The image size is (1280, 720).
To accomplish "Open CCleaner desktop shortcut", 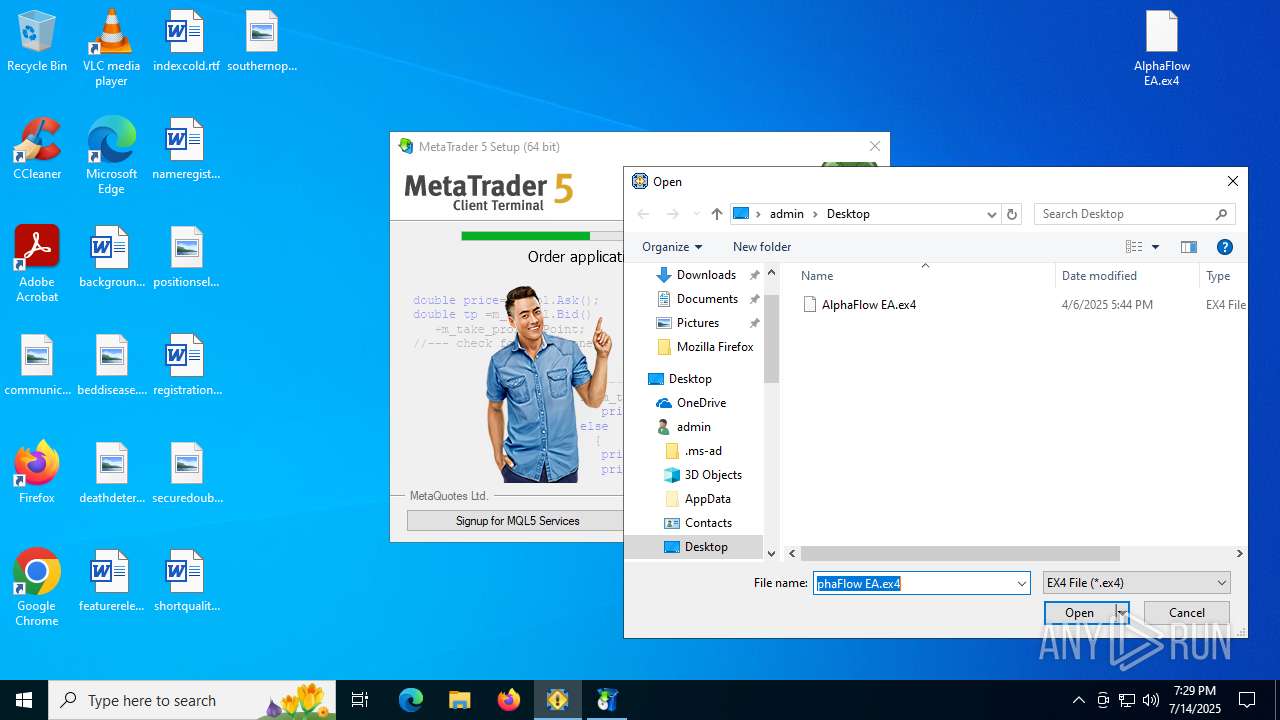I will pos(37,149).
